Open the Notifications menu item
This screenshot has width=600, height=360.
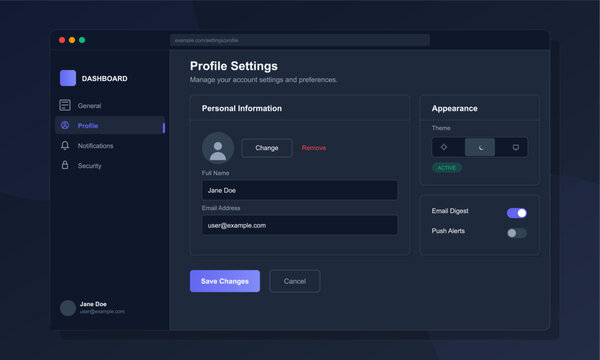coord(110,145)
